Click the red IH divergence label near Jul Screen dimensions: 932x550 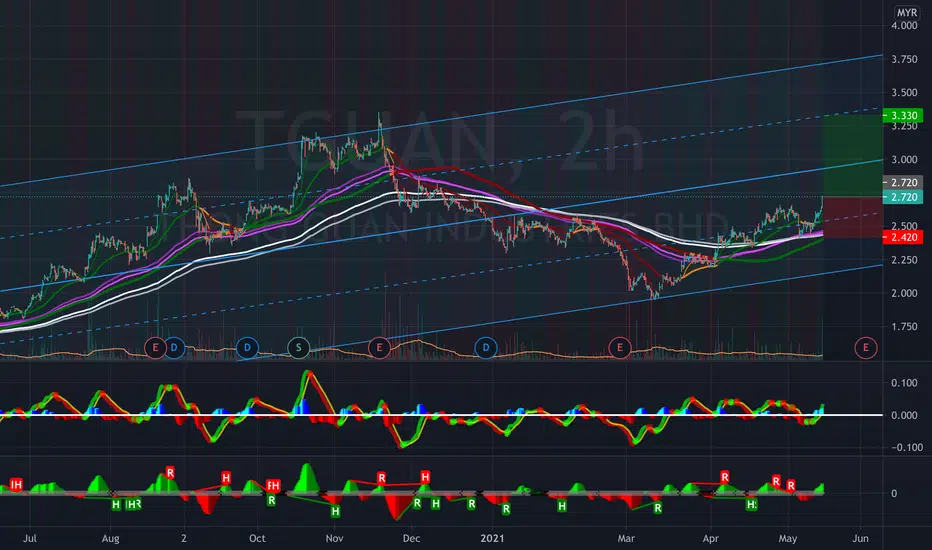(x=17, y=485)
